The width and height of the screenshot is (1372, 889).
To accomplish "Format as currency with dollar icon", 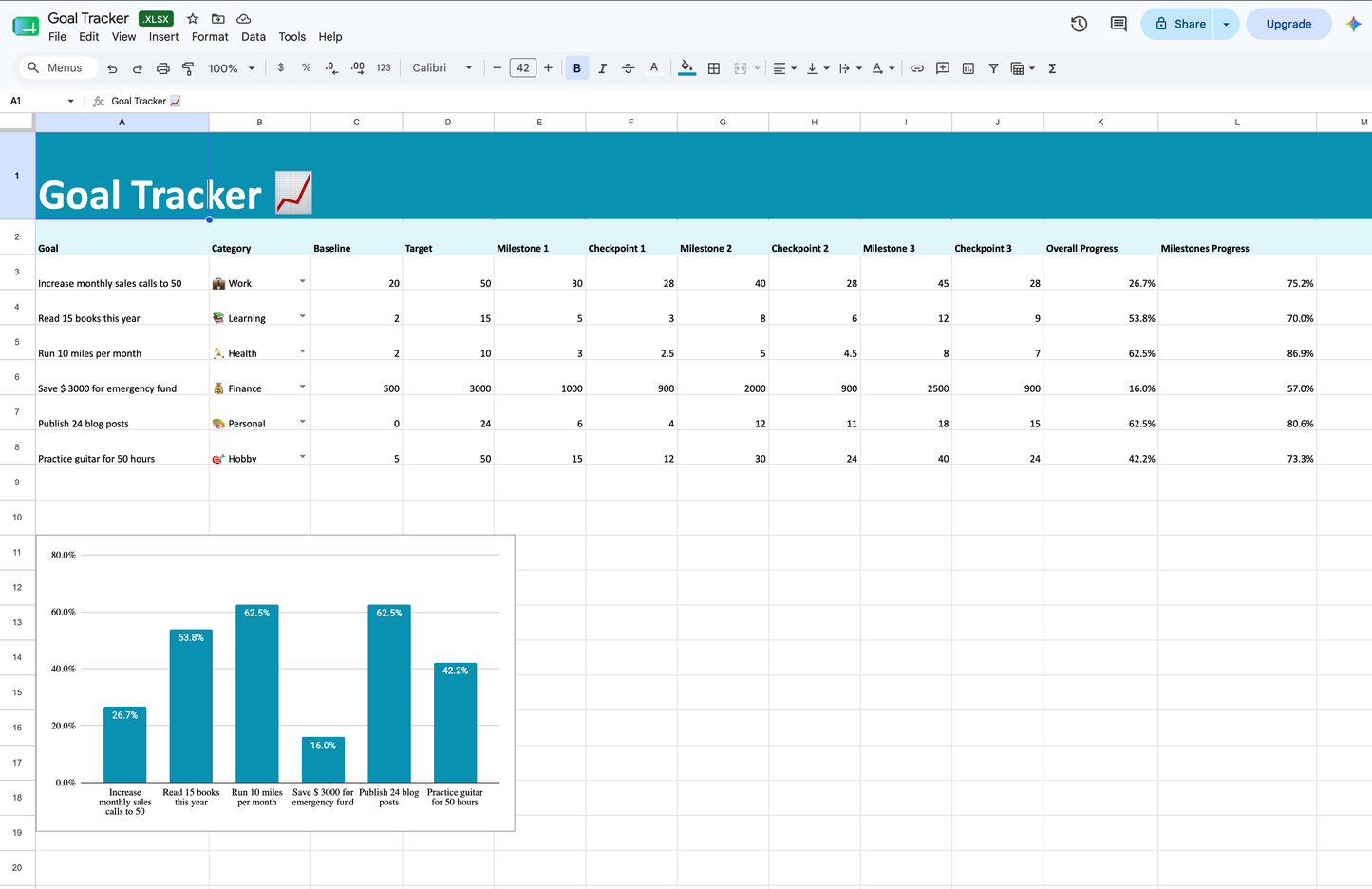I will 280,67.
